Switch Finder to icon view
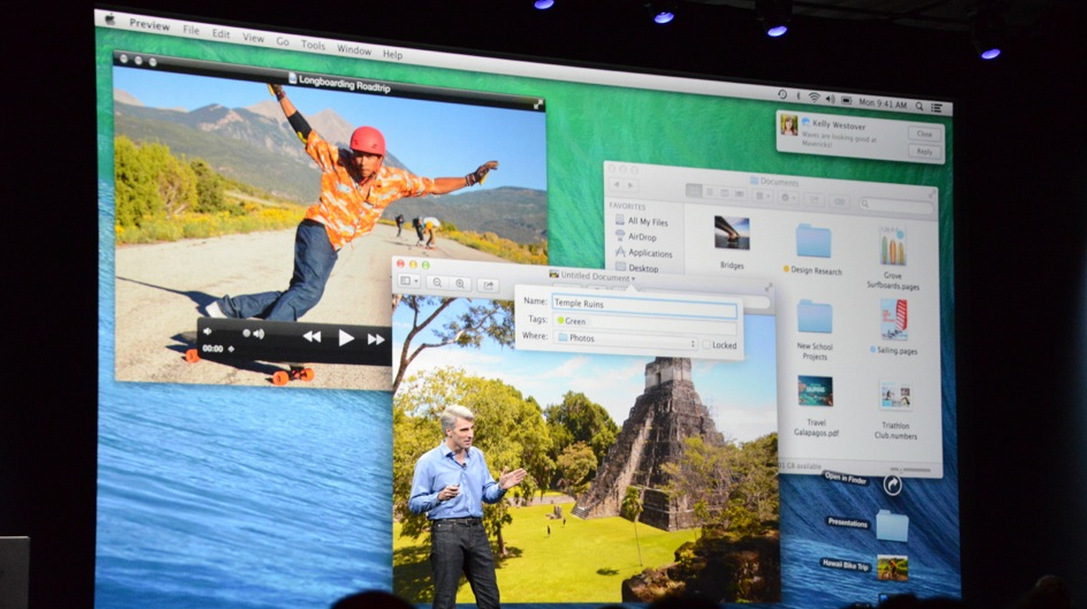The width and height of the screenshot is (1087, 609). 693,190
